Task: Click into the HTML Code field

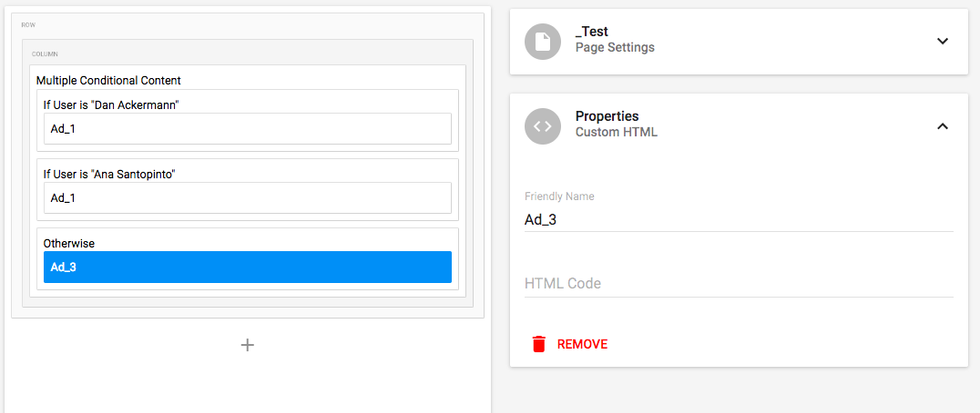Action: coord(738,284)
